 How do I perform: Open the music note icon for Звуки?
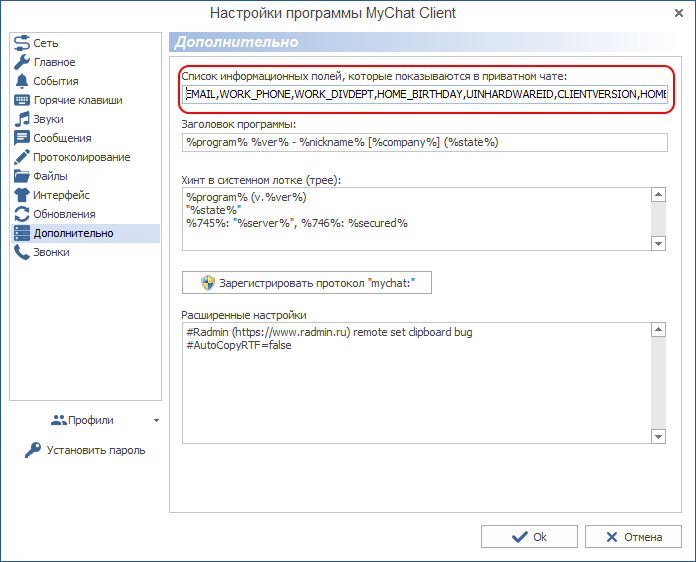click(22, 119)
